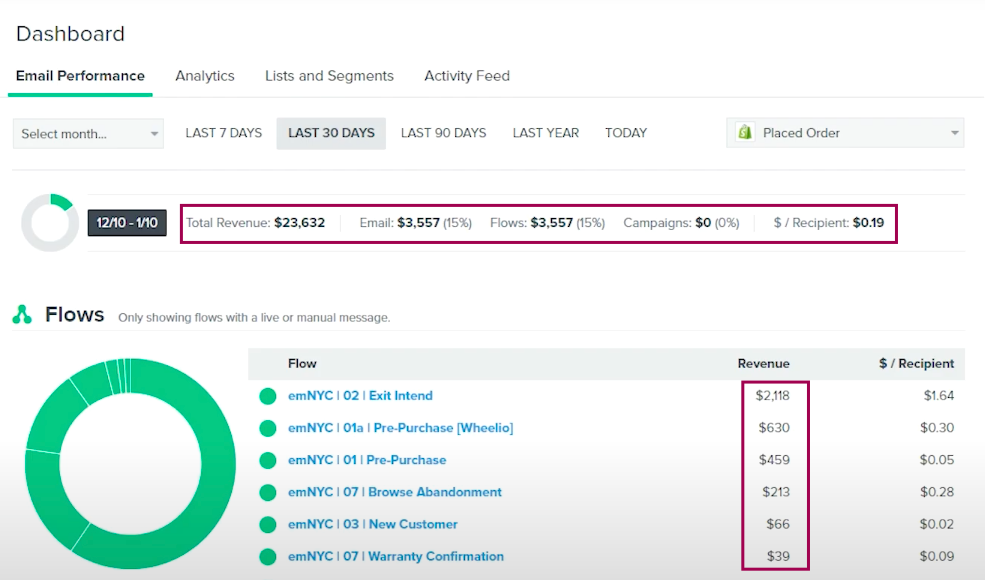Open the Select month dropdown

[88, 133]
